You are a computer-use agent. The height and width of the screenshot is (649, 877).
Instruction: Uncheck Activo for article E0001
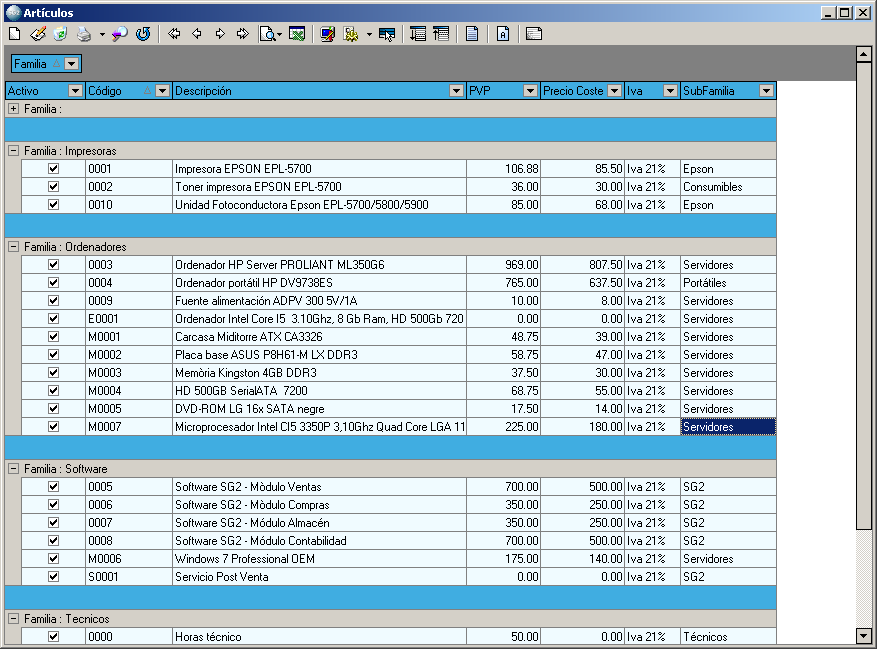pos(53,318)
